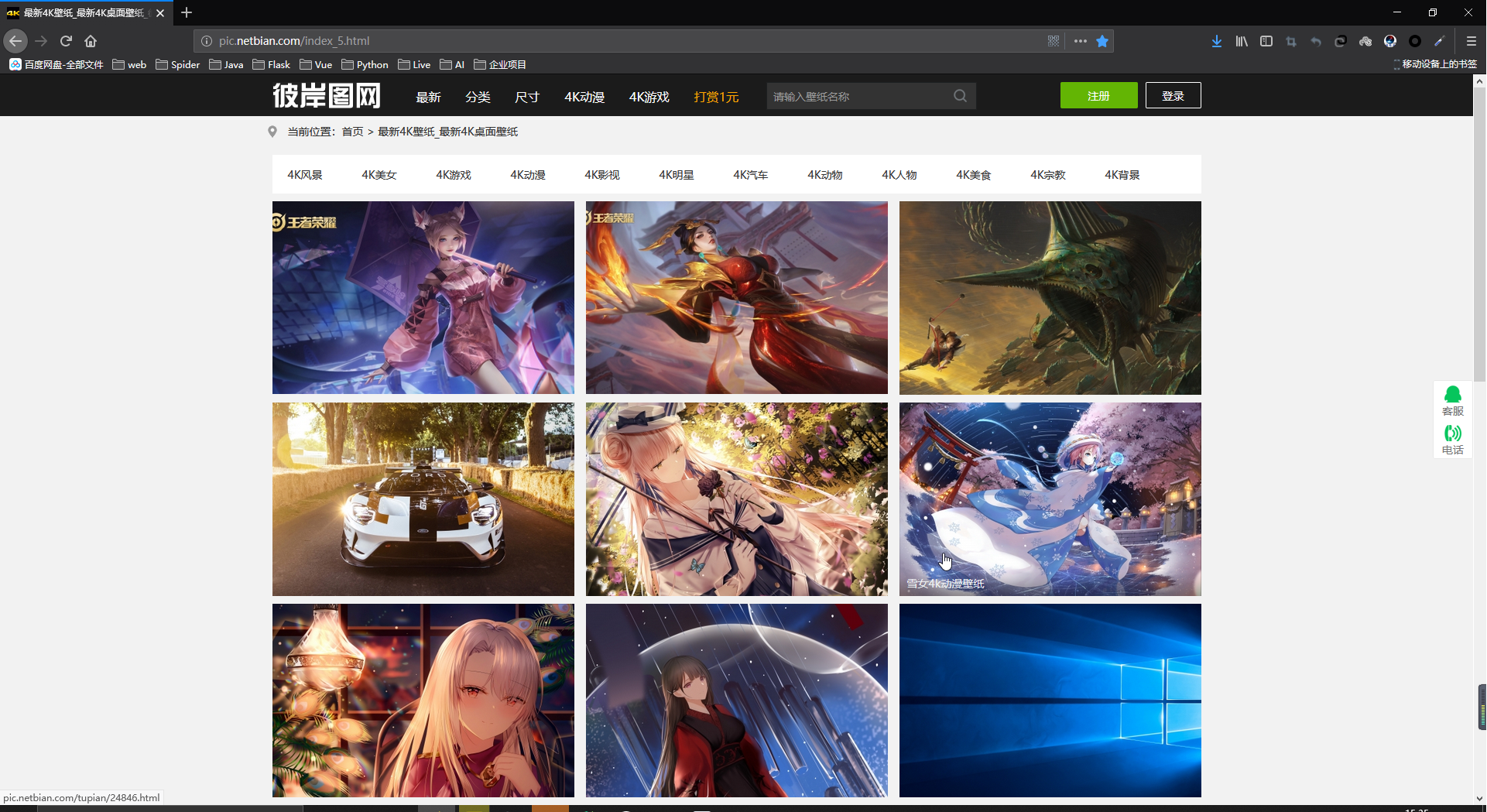Open the 雪女4K动漫壁纸 thumbnail
Screen dimensions: 1487x812
(1050, 499)
